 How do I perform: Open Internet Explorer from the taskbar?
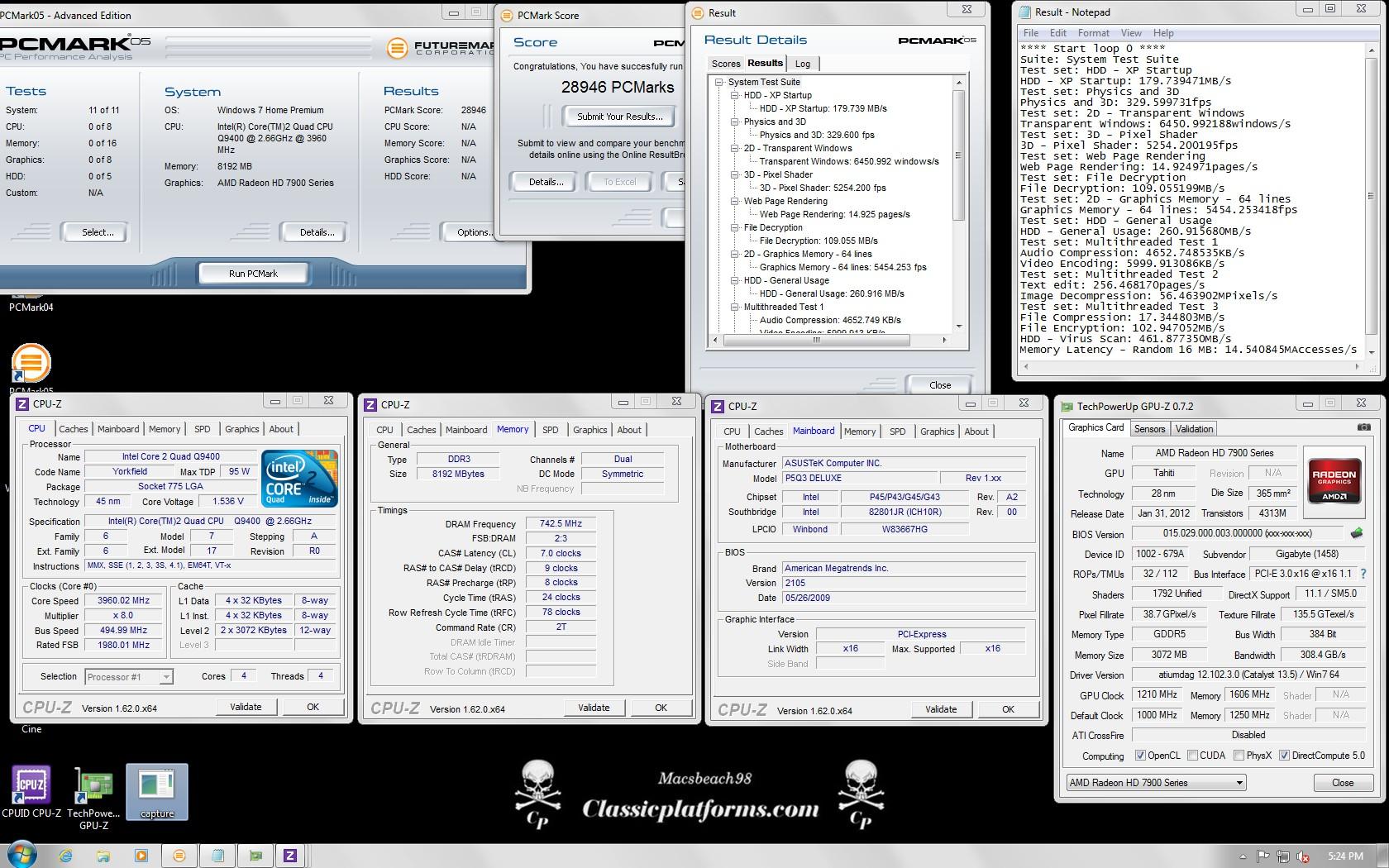click(65, 856)
